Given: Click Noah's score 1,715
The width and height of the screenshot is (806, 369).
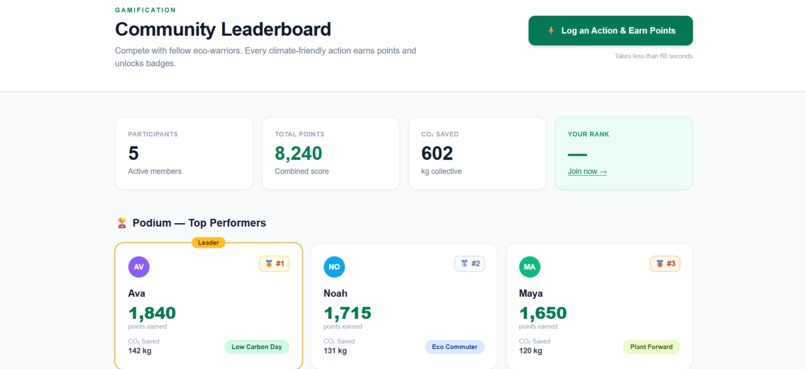Looking at the screenshot, I should coord(347,313).
